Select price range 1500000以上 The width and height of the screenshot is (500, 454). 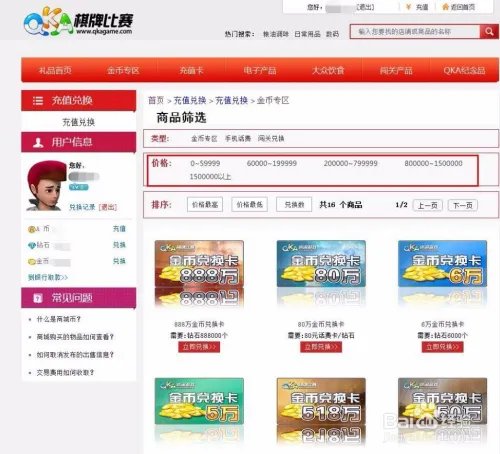pyautogui.click(x=210, y=177)
